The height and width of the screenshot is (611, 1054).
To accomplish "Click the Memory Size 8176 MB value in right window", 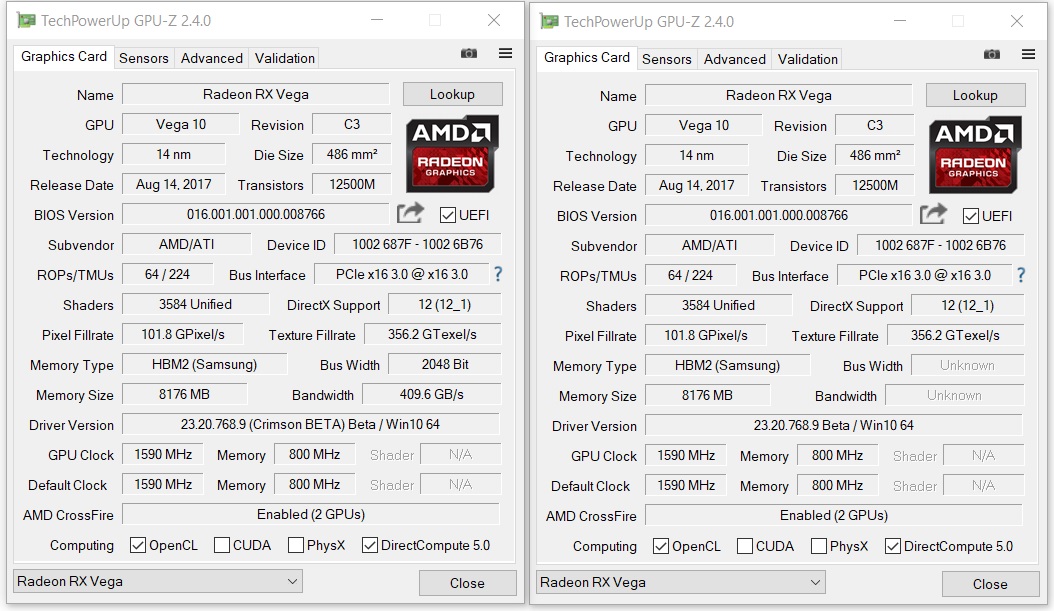I will coord(707,395).
